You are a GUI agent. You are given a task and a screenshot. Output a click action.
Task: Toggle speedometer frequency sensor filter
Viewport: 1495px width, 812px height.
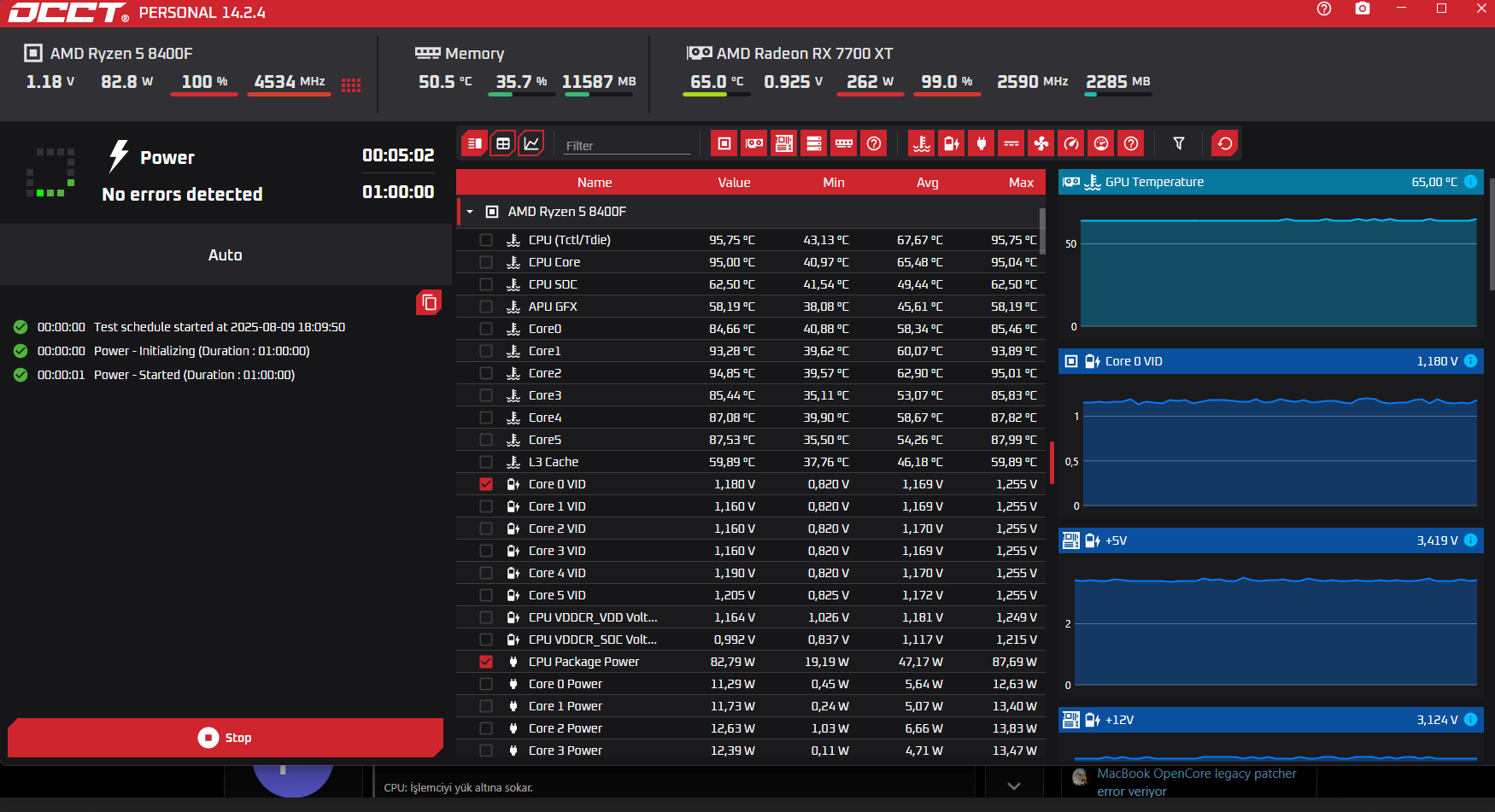1071,143
